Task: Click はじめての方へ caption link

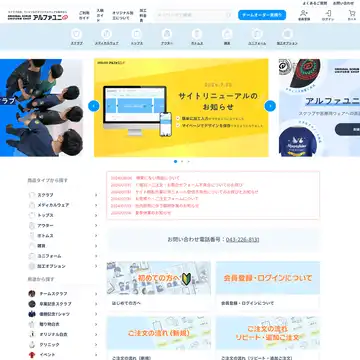Action: pyautogui.click(x=126, y=303)
